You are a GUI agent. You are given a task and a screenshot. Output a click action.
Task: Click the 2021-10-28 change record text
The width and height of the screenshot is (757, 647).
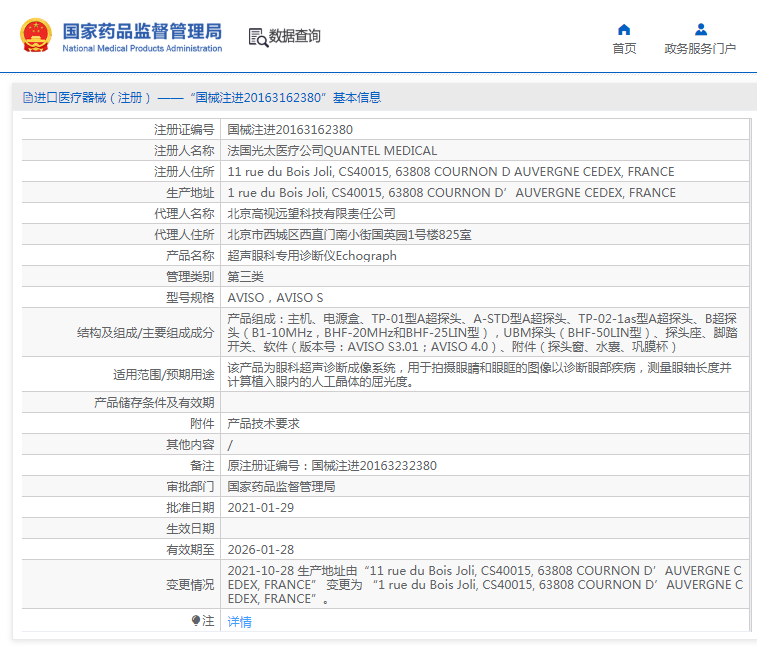pyautogui.click(x=484, y=585)
